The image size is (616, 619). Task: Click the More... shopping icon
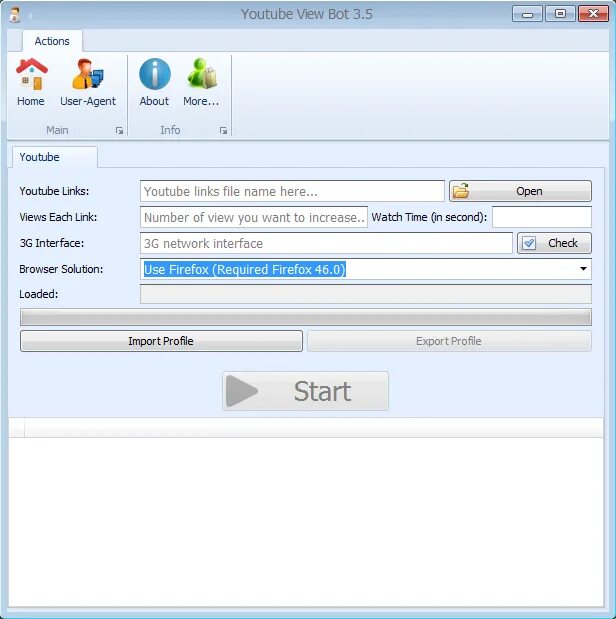[201, 83]
